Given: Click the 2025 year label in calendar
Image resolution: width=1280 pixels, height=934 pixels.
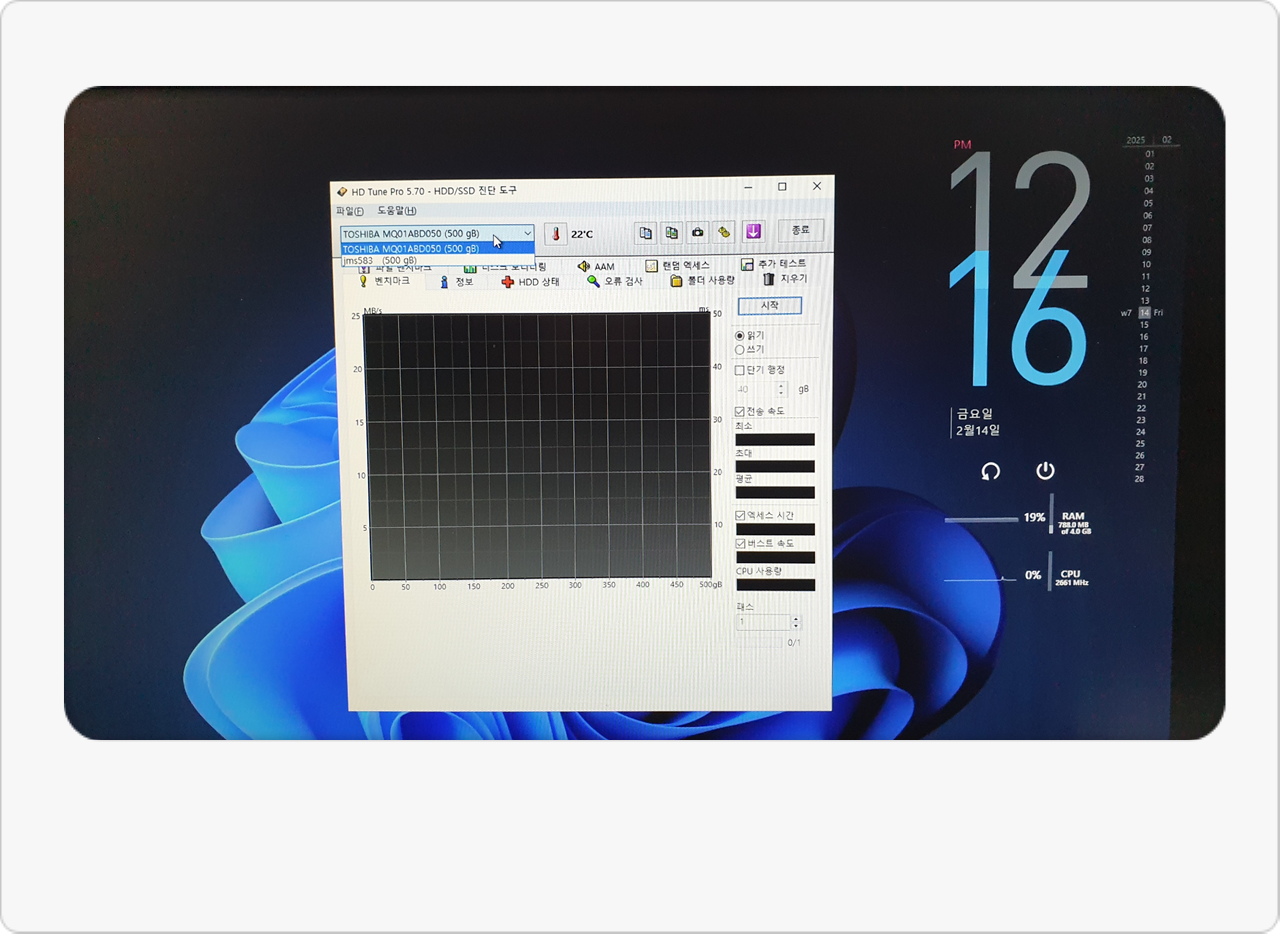Looking at the screenshot, I should (1135, 140).
